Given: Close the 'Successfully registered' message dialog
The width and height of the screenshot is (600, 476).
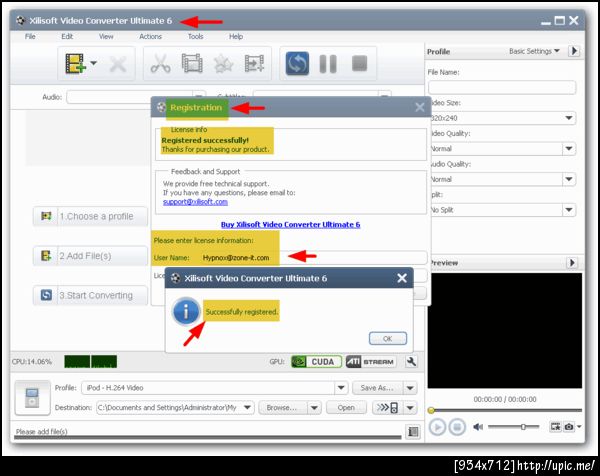Looking at the screenshot, I should coord(402,278).
